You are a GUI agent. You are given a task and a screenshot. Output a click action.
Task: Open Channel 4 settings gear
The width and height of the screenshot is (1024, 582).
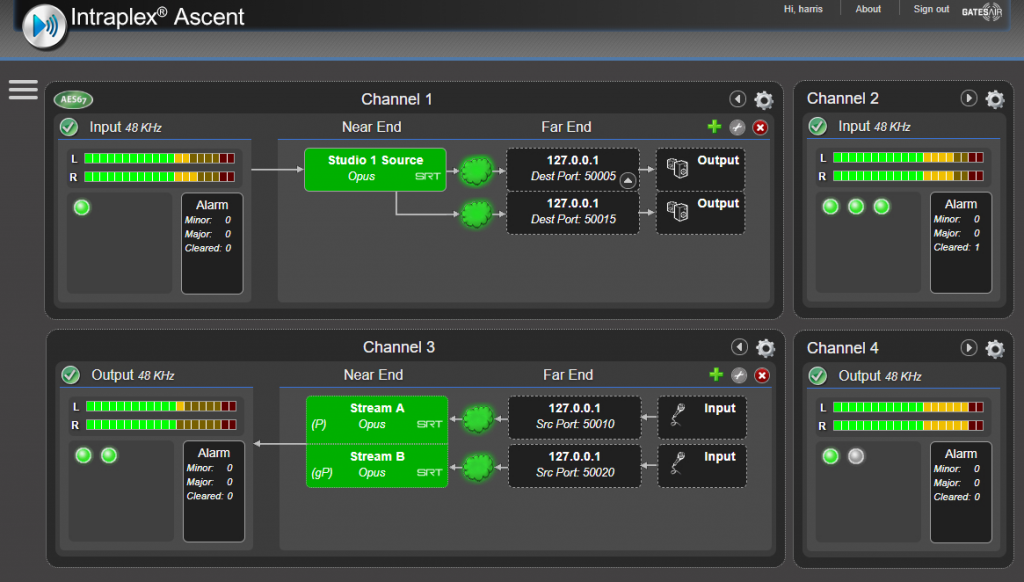[994, 349]
